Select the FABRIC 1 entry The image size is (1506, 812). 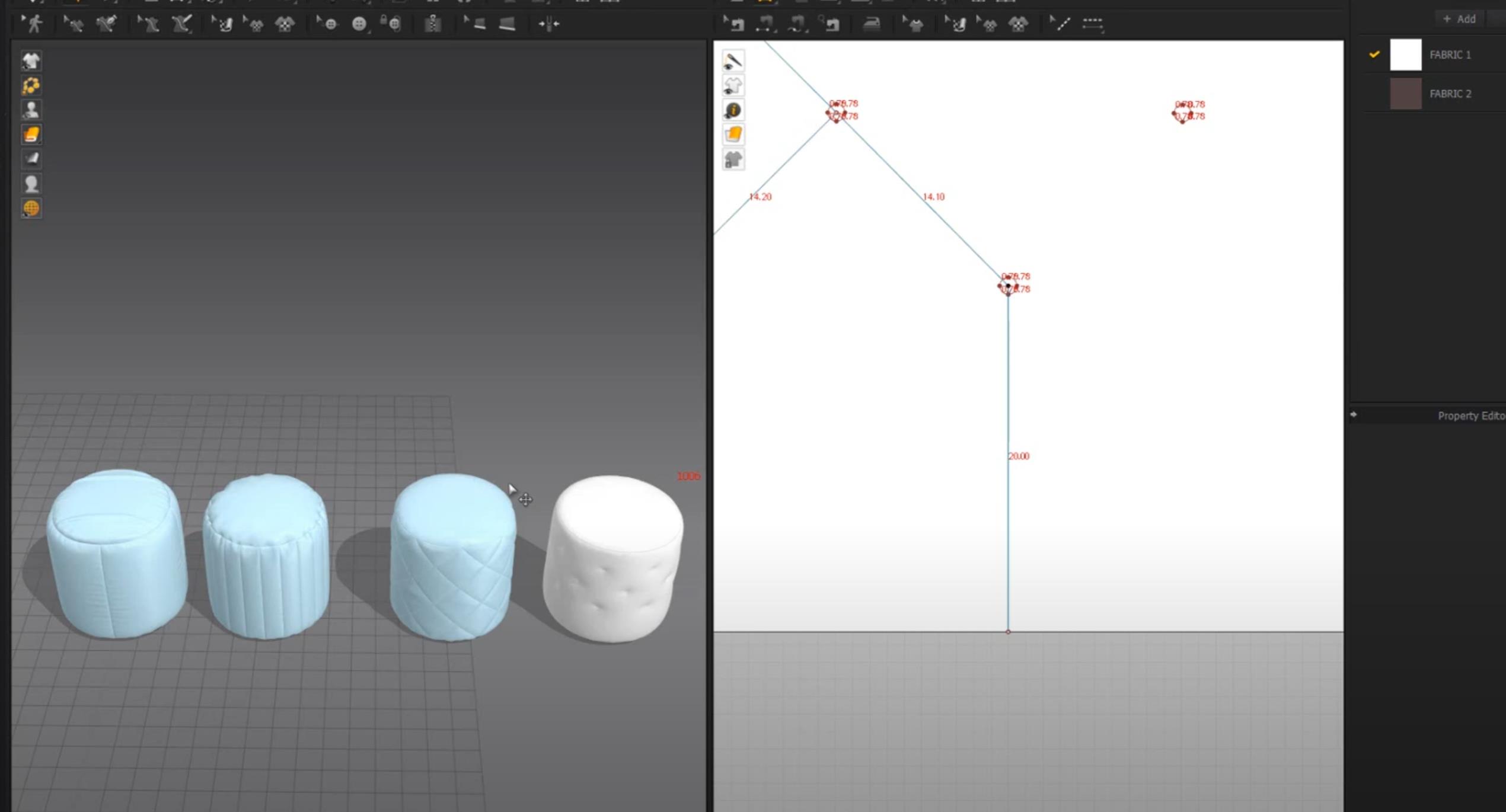(x=1450, y=55)
